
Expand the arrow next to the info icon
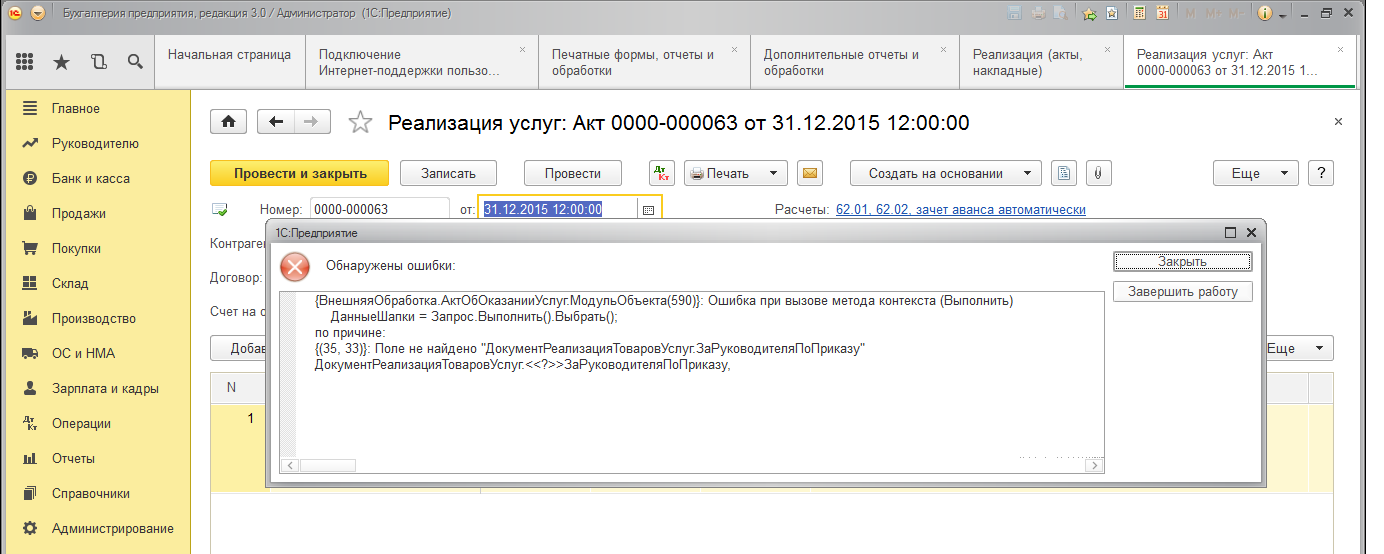tap(1282, 14)
